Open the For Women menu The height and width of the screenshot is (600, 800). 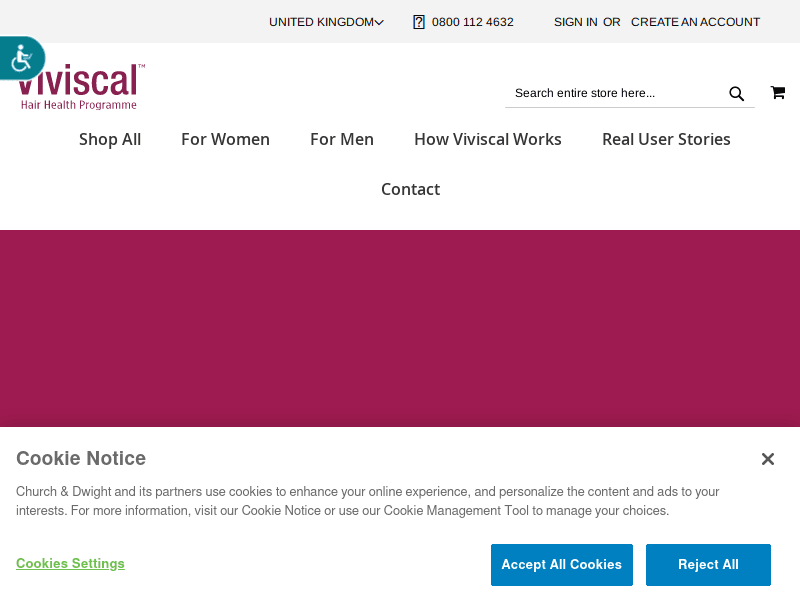225,139
